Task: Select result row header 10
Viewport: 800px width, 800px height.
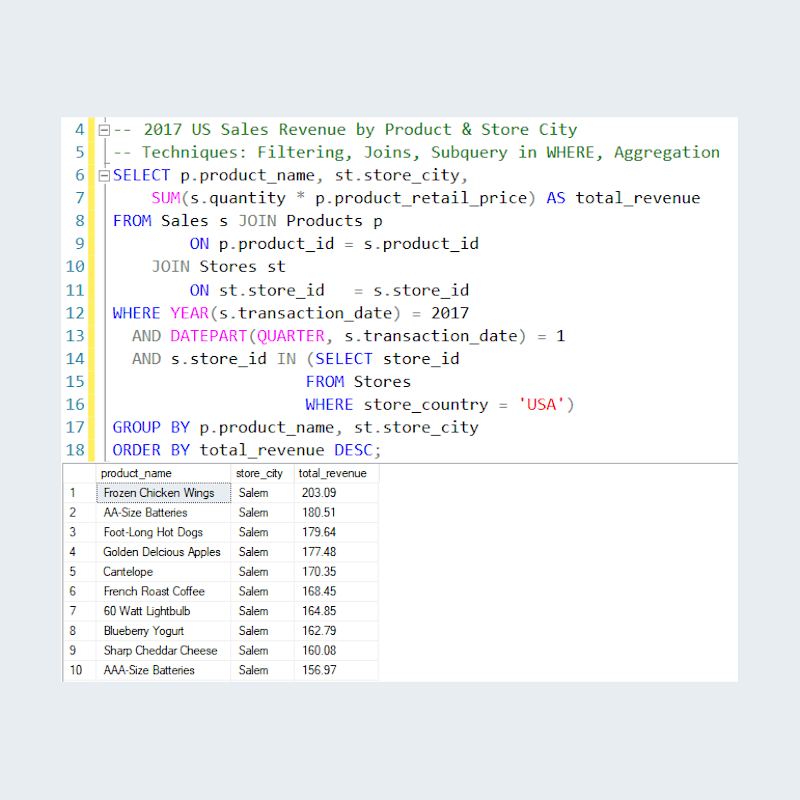Action: [x=80, y=670]
